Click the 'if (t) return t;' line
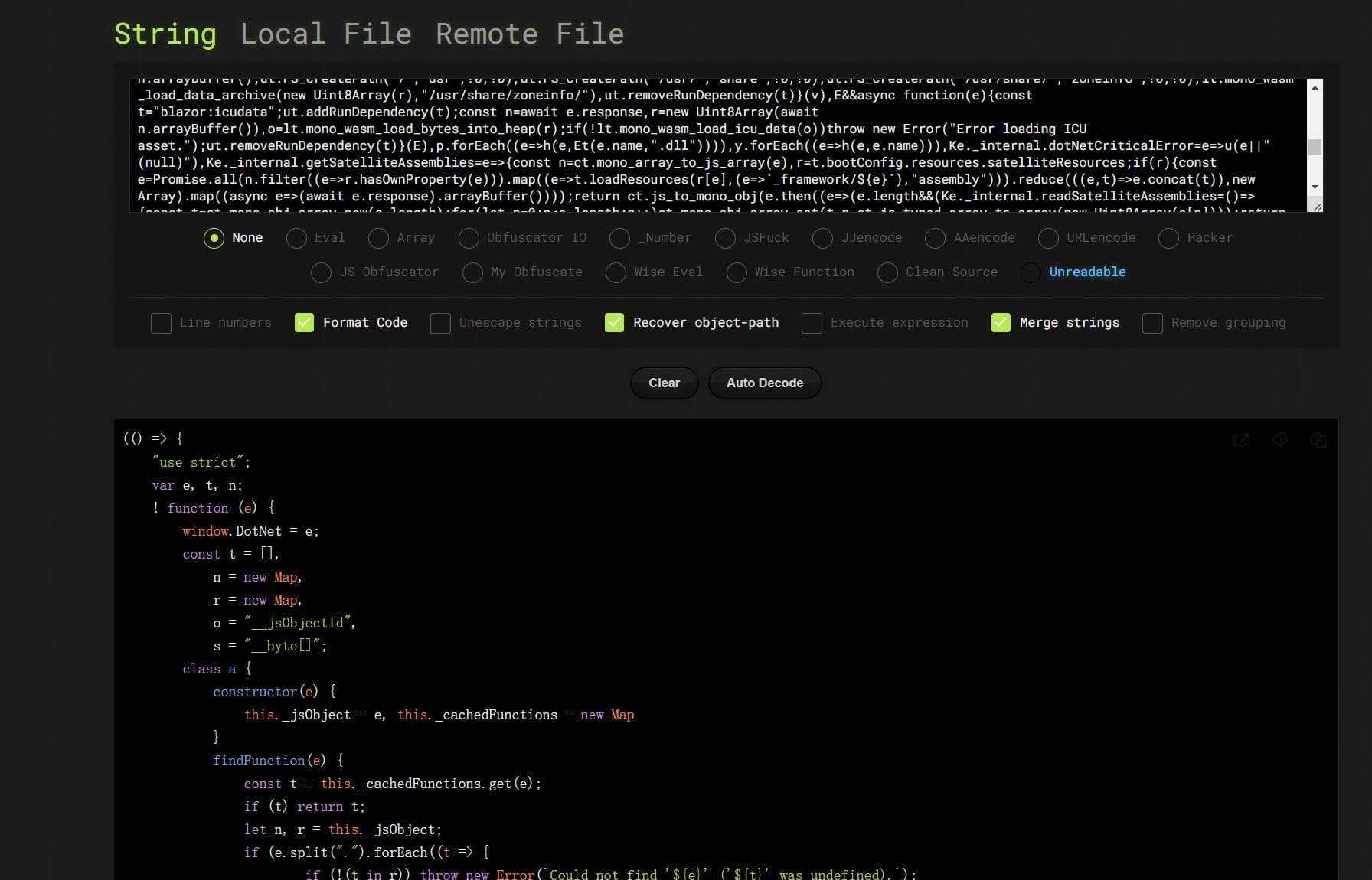Viewport: 1372px width, 880px height. coord(304,807)
